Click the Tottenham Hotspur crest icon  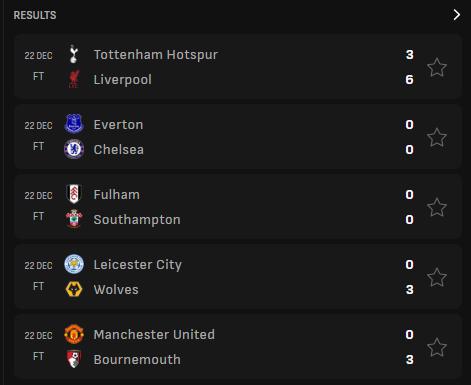click(74, 54)
